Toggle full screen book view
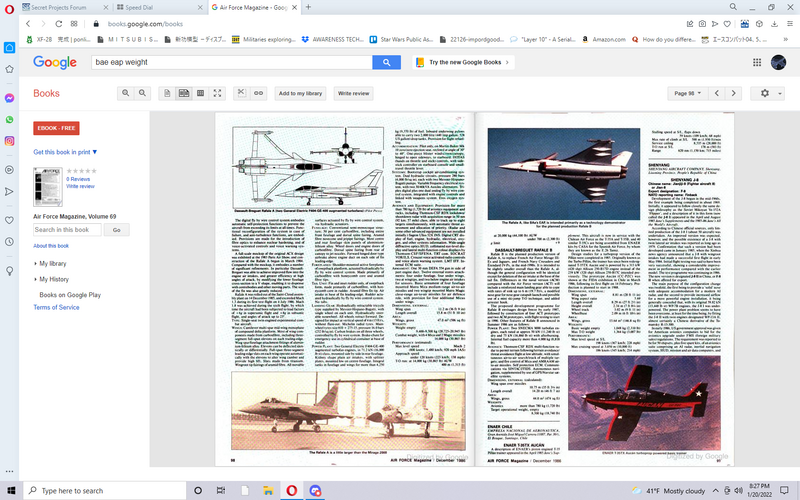This screenshot has height=500, width=800. (x=217, y=93)
